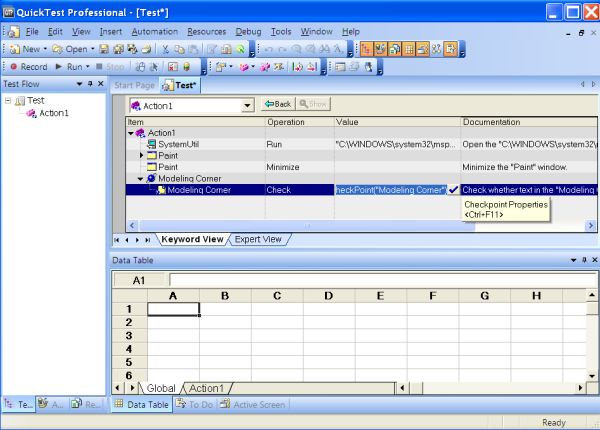The height and width of the screenshot is (430, 600).
Task: Open the Open button dropdown arrow
Action: [x=92, y=49]
